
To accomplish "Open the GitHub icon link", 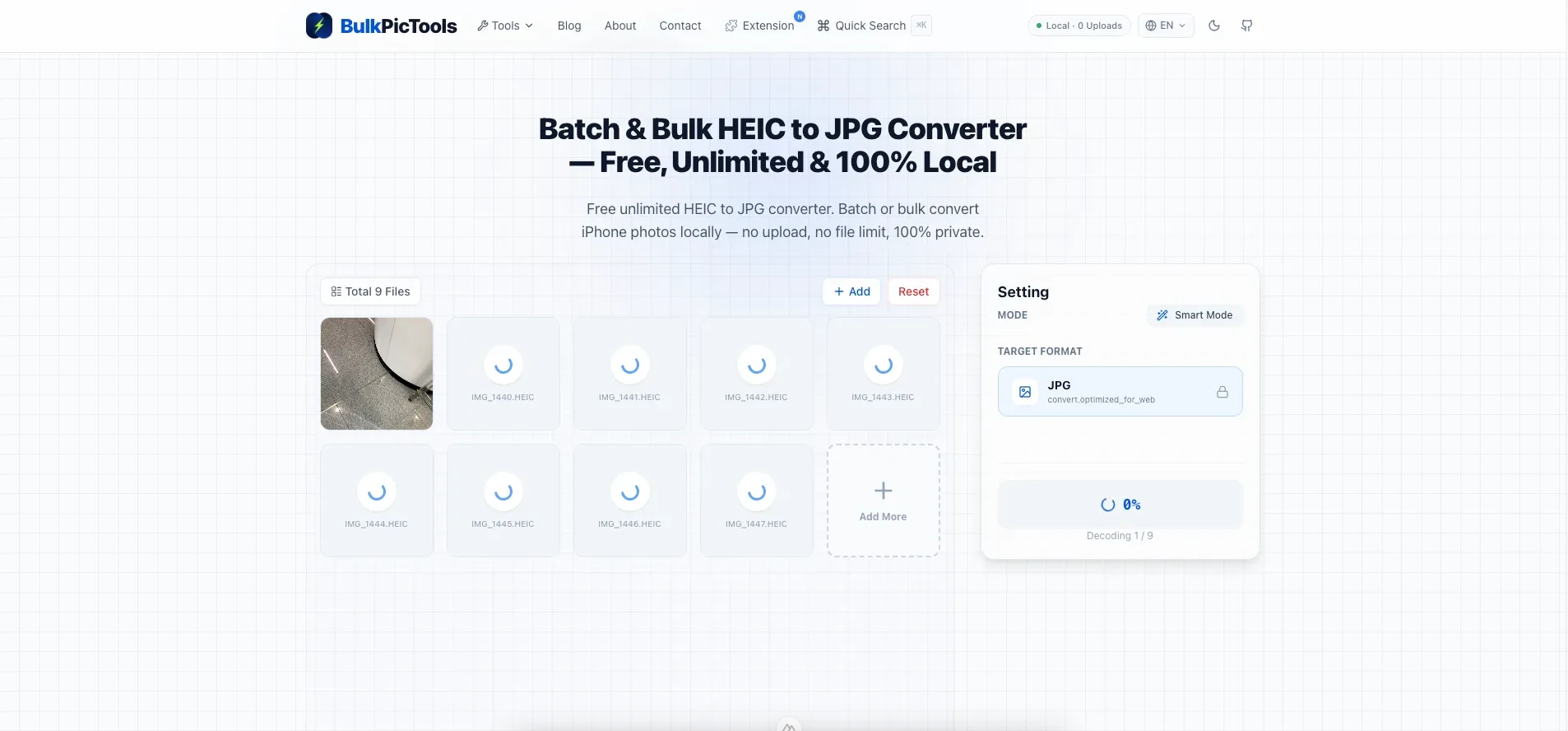I will pos(1247,26).
